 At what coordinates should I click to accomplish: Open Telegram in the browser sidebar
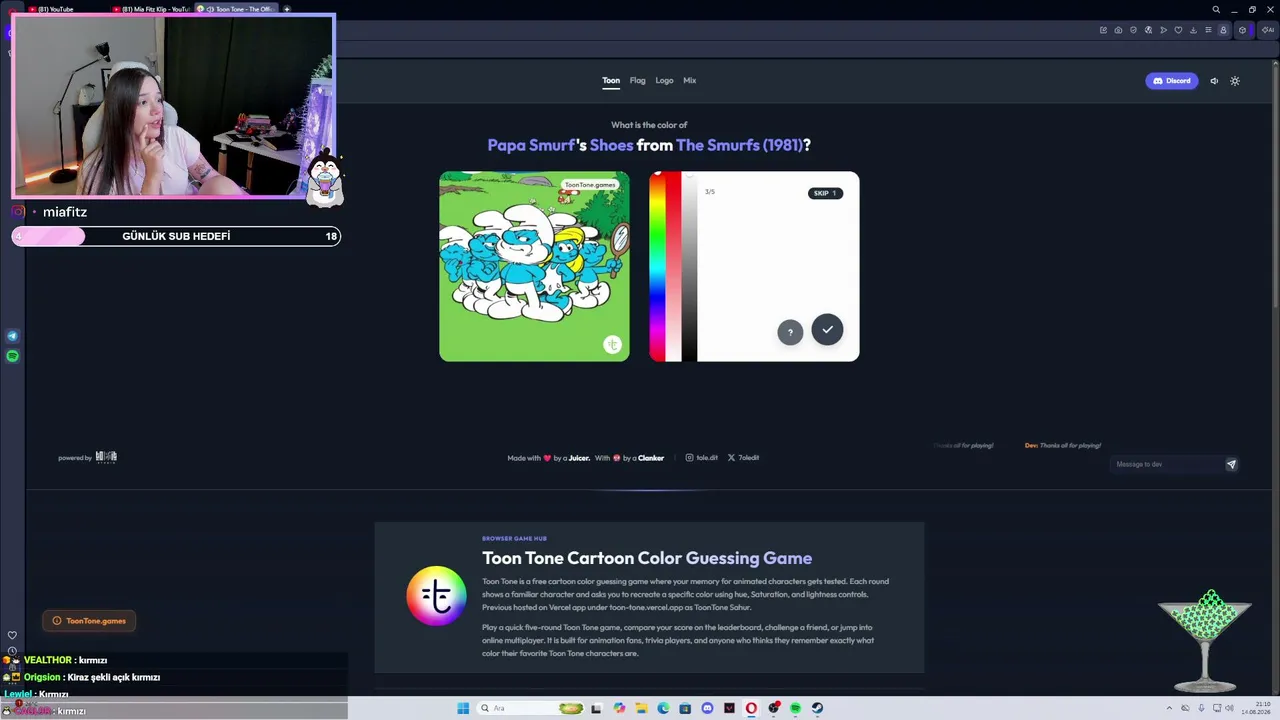point(13,336)
